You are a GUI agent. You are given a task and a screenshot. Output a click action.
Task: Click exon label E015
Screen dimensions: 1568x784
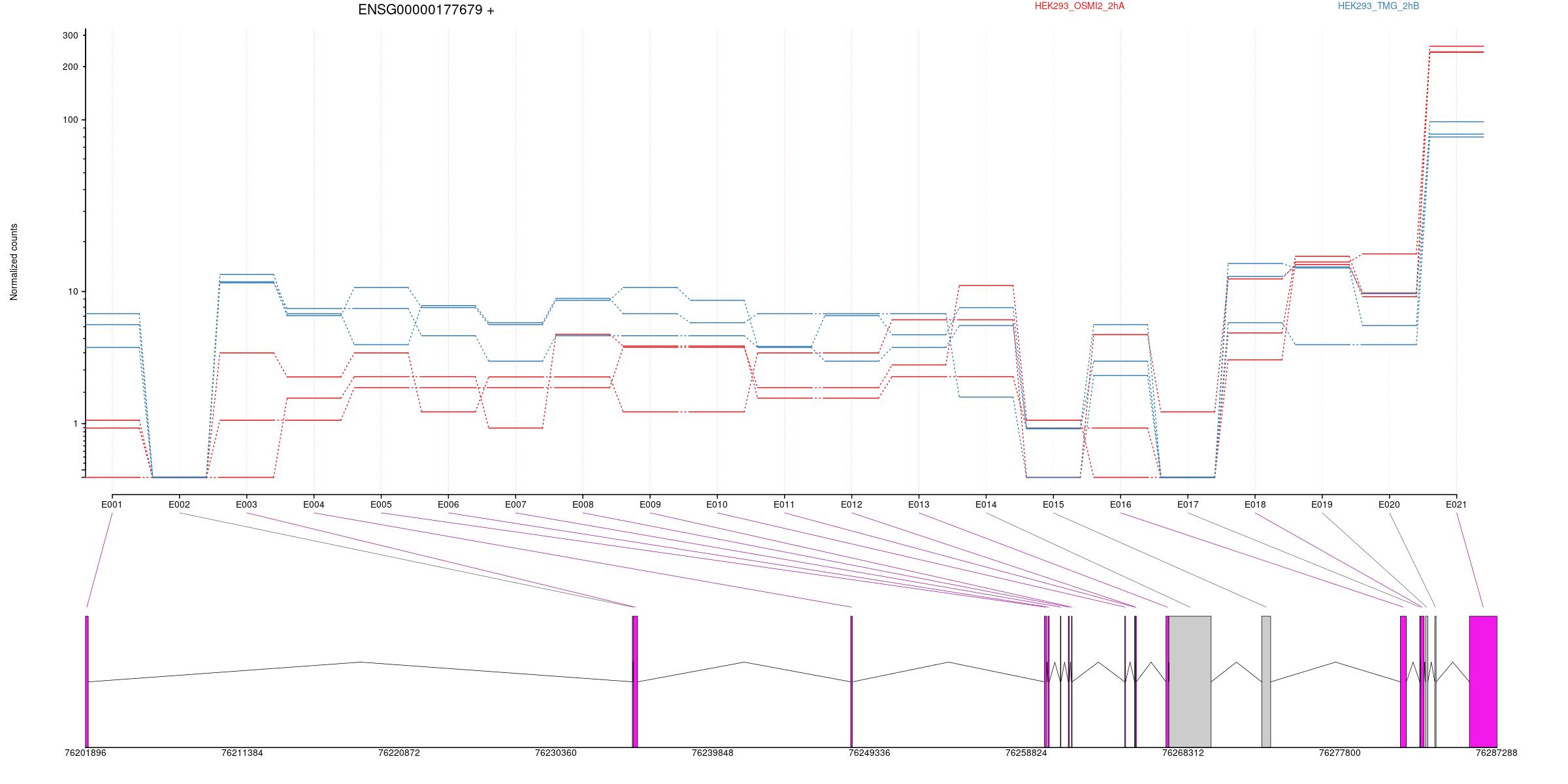(1053, 504)
